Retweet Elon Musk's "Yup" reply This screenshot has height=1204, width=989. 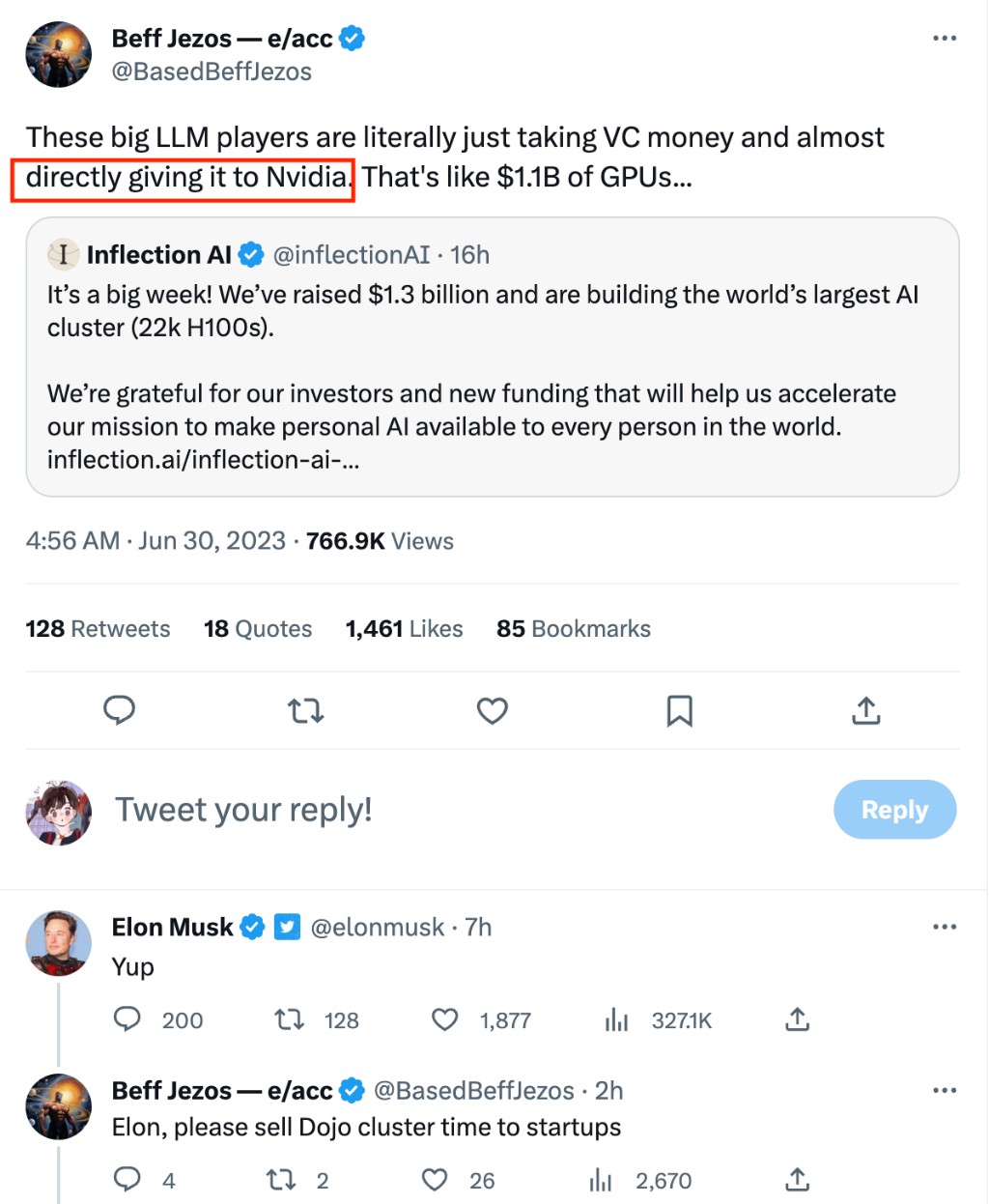[x=290, y=1019]
